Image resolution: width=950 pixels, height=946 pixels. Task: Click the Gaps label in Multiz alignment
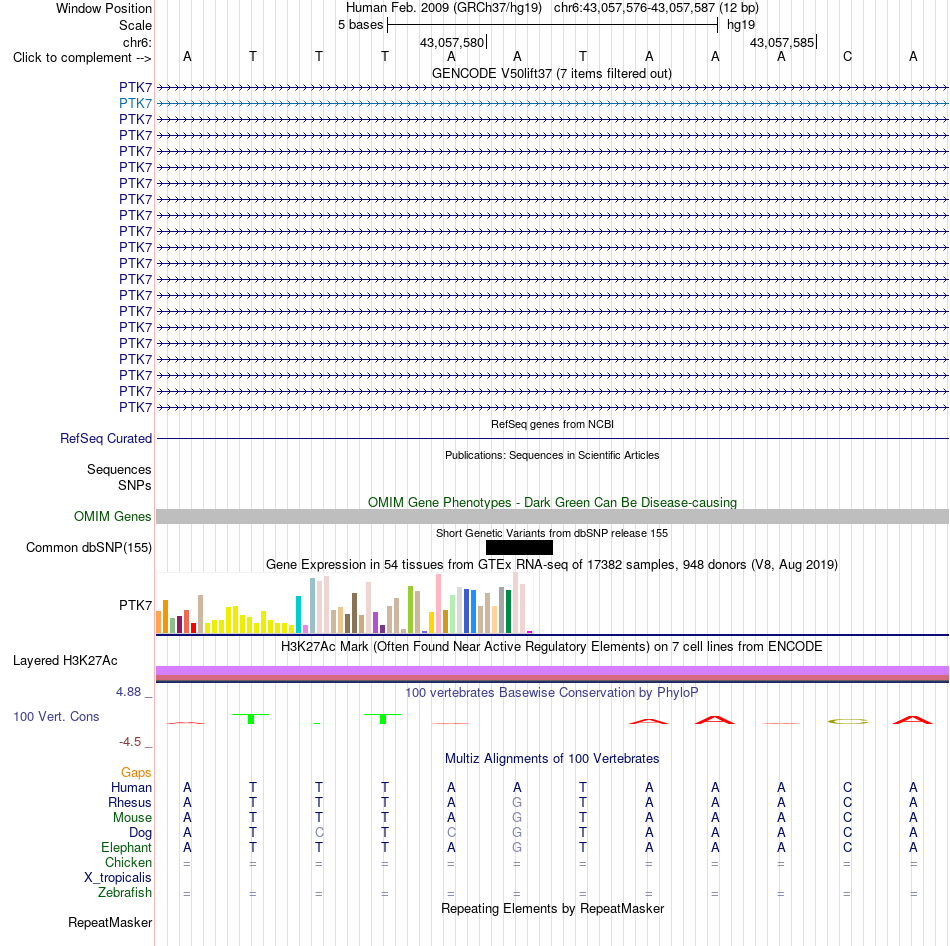136,773
